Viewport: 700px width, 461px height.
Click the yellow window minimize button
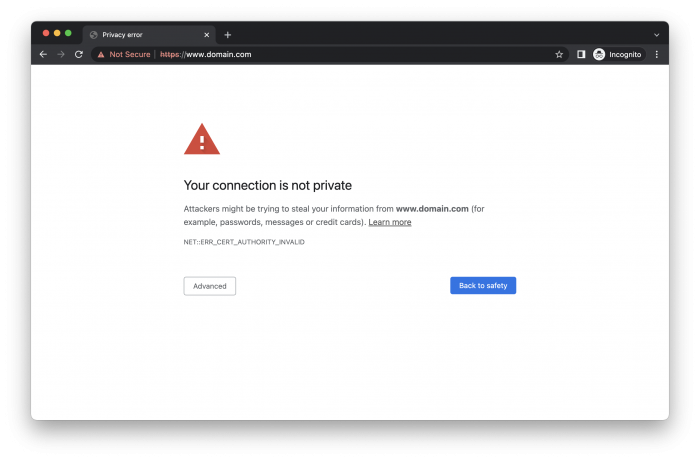pyautogui.click(x=56, y=33)
